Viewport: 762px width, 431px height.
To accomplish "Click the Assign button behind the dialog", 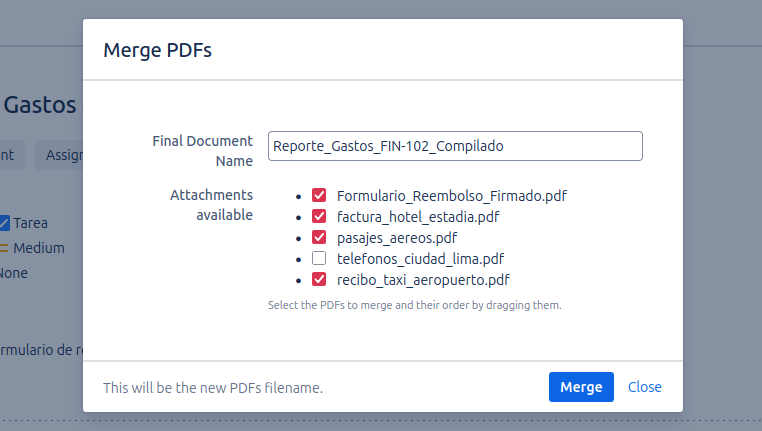I will pos(59,155).
